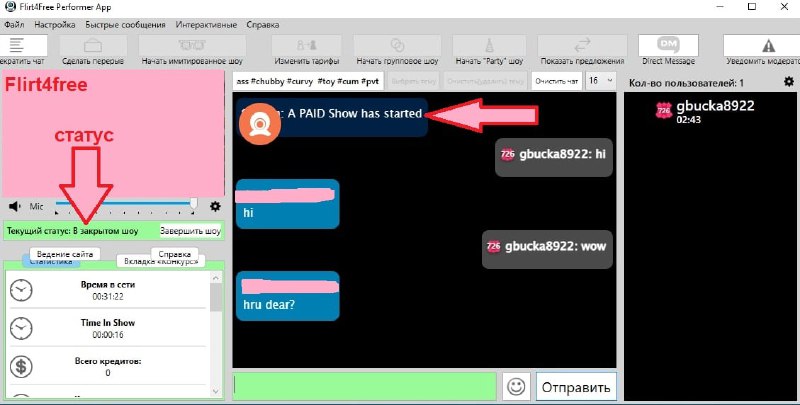Click the Начать групповое шоу icon
The height and width of the screenshot is (405, 800).
tap(397, 45)
